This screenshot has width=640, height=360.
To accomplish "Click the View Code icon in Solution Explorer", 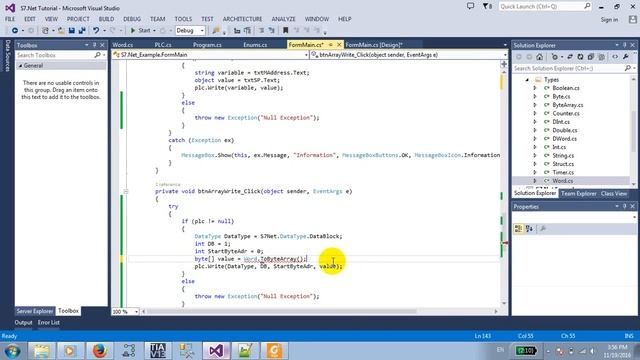I will pyautogui.click(x=615, y=57).
